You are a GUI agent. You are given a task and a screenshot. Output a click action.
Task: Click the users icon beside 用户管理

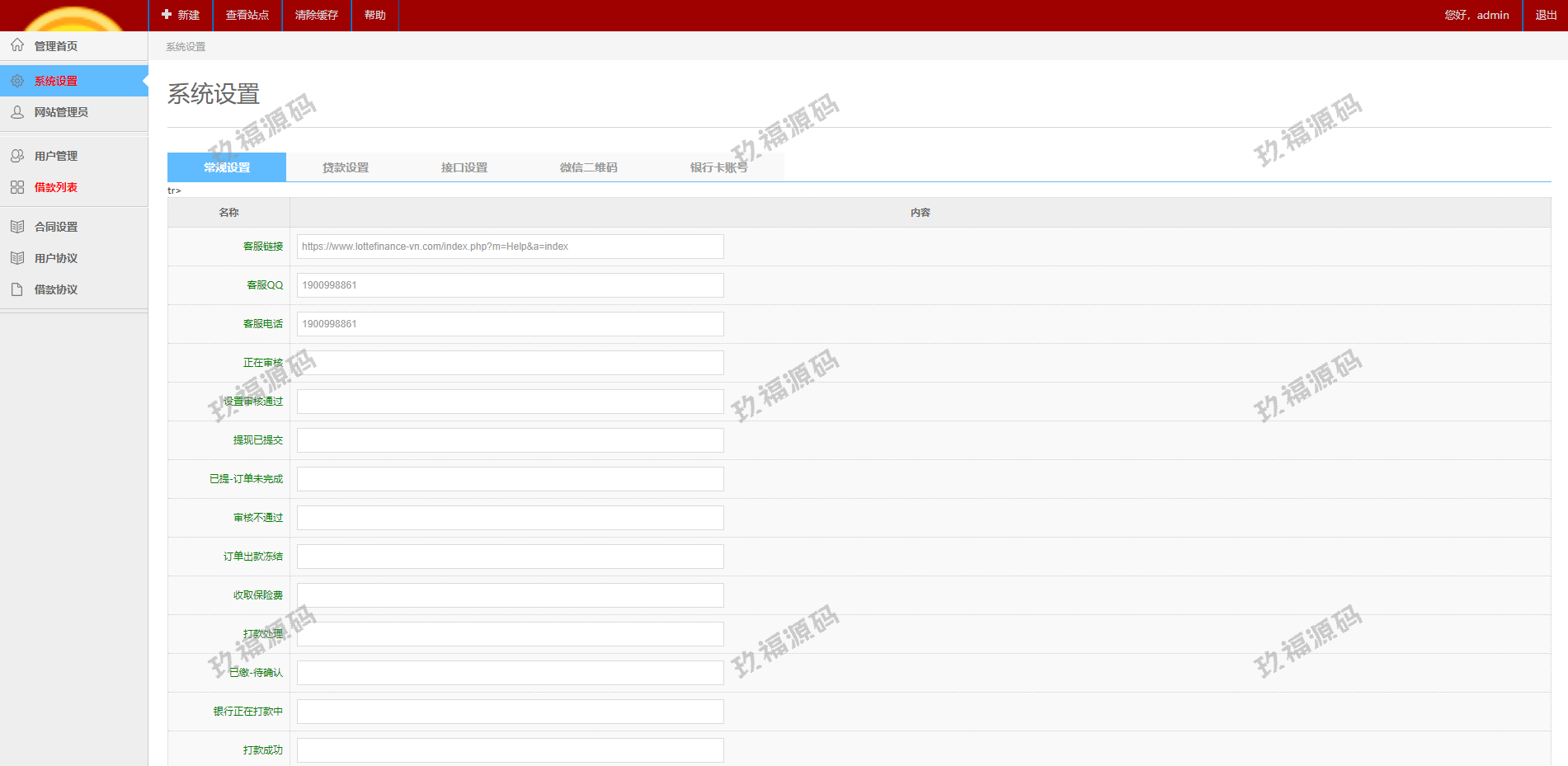tap(17, 156)
